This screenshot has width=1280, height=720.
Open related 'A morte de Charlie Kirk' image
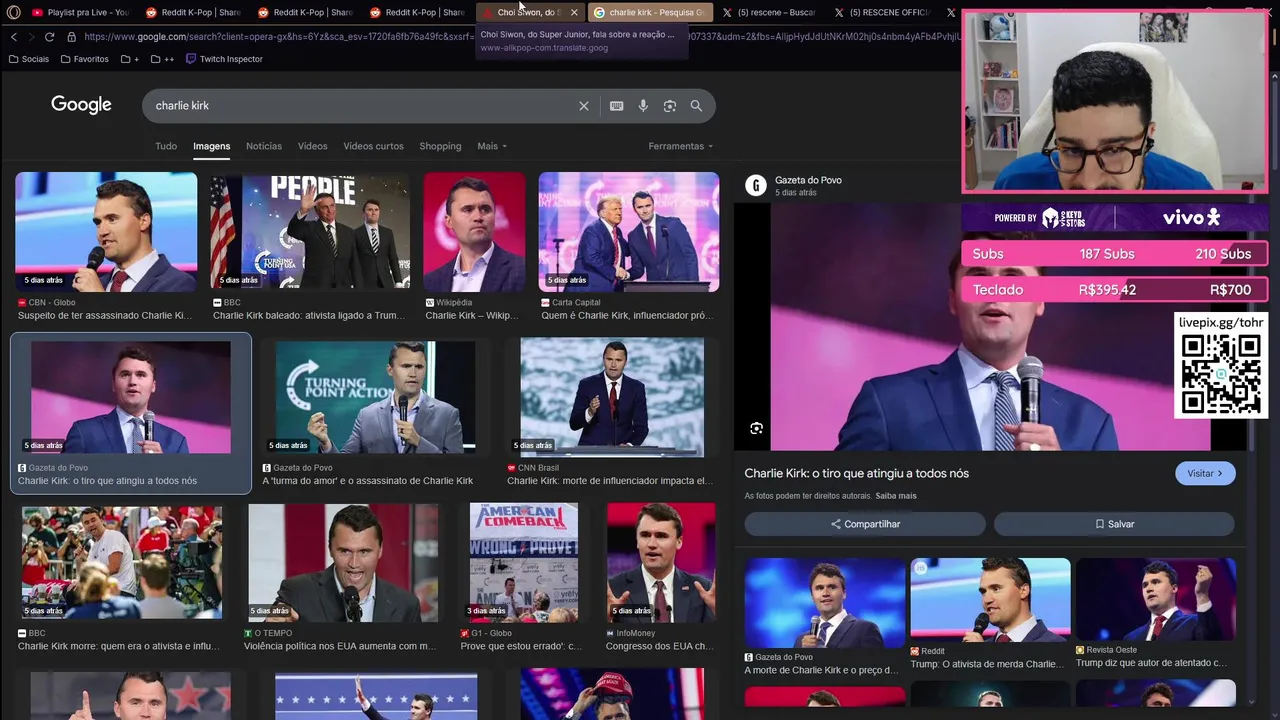(x=825, y=603)
